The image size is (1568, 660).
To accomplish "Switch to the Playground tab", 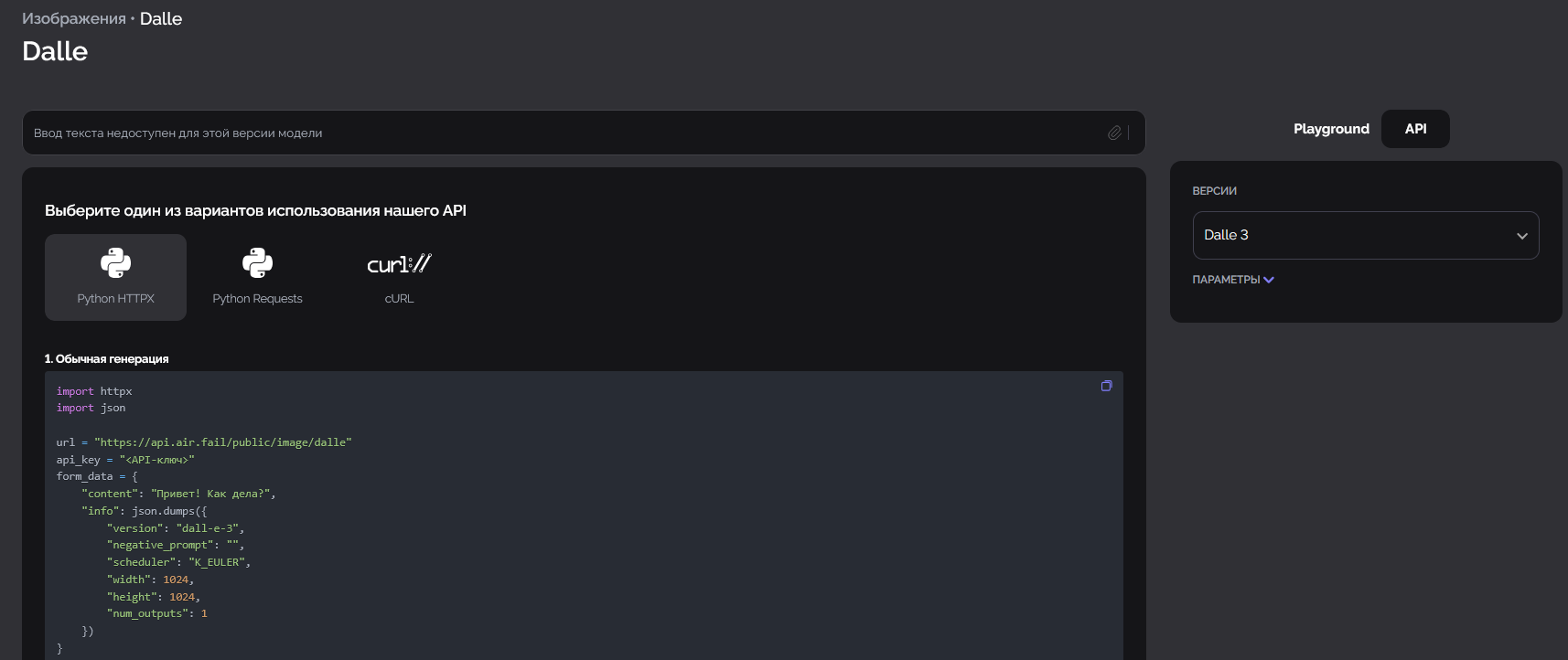I will click(x=1331, y=129).
